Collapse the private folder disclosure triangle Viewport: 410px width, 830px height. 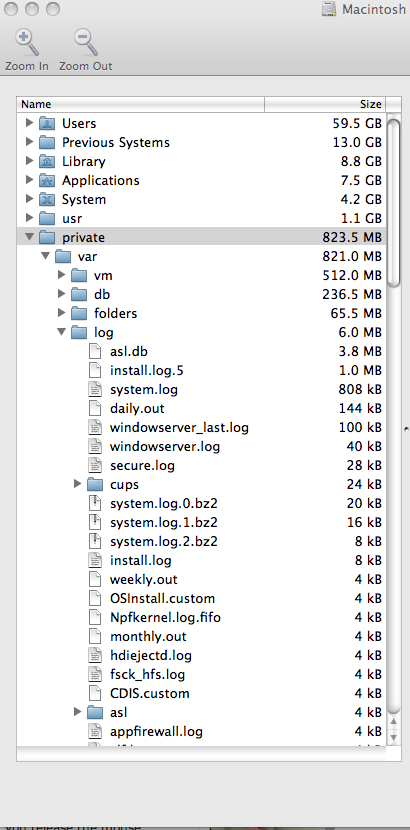coord(30,237)
